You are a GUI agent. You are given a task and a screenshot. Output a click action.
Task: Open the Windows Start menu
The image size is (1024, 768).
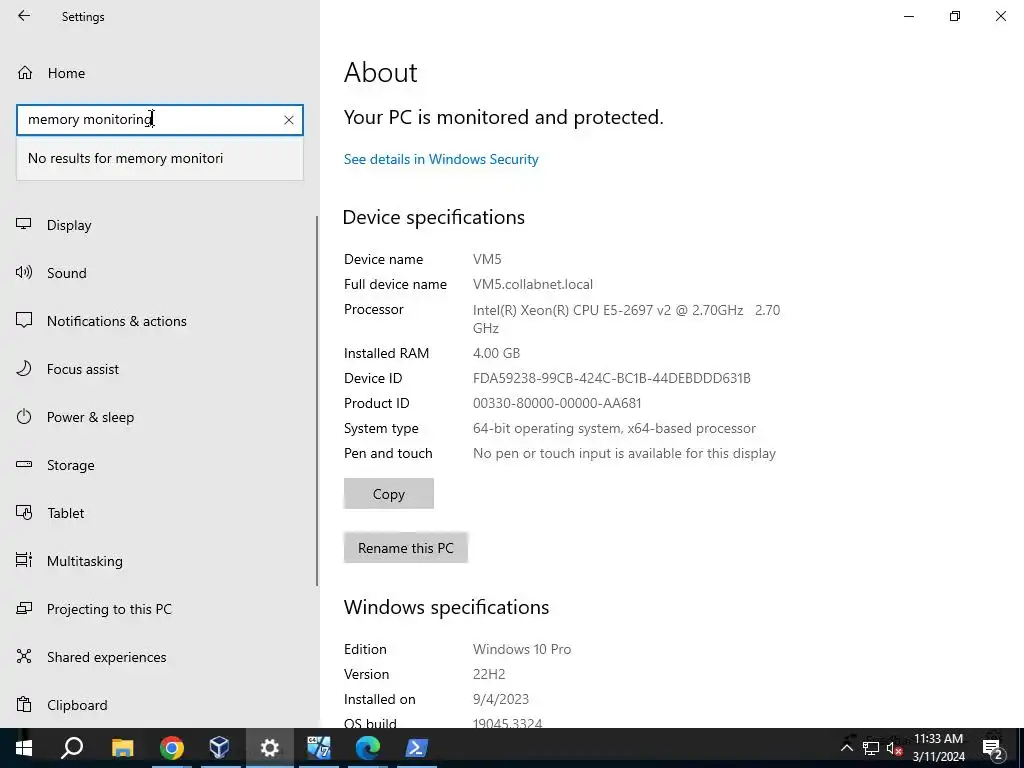click(24, 748)
